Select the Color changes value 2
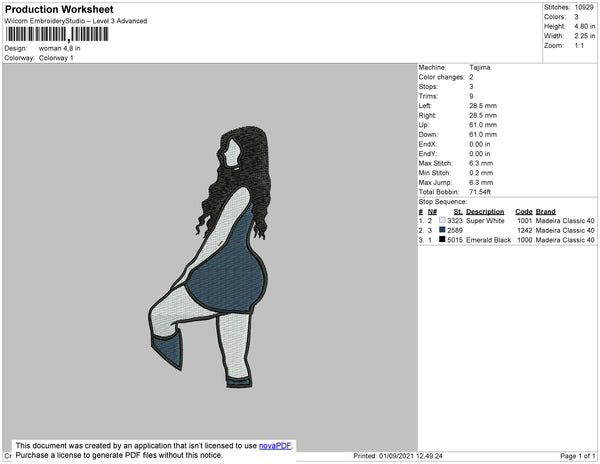Screen dimensions: 600x464 pyautogui.click(x=471, y=77)
